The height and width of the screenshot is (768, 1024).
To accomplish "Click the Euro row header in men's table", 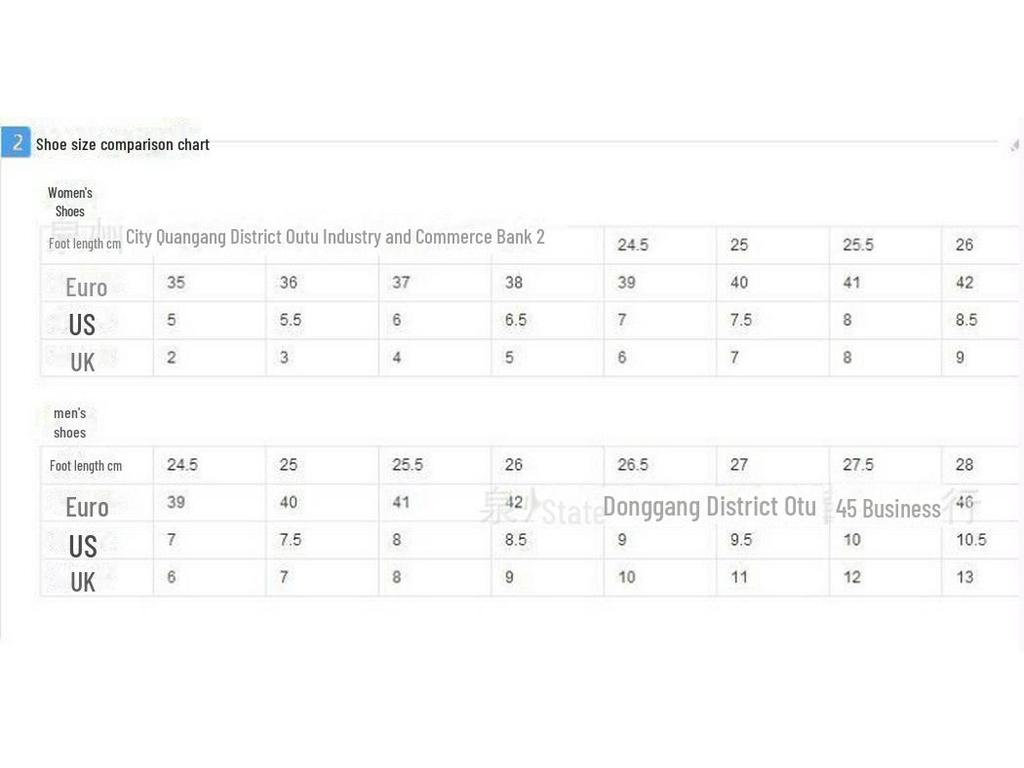I will [x=86, y=508].
